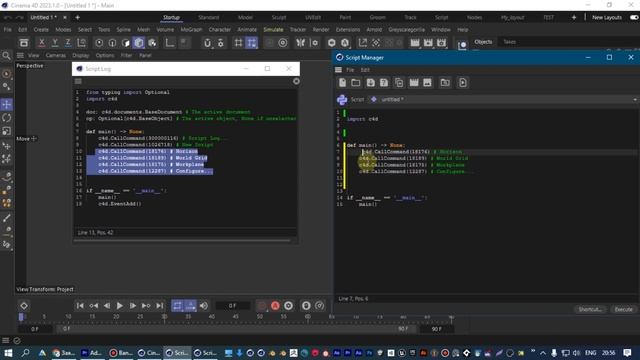
Task: Click the highlighted workplane grid icon
Action: pyautogui.click(x=252, y=42)
